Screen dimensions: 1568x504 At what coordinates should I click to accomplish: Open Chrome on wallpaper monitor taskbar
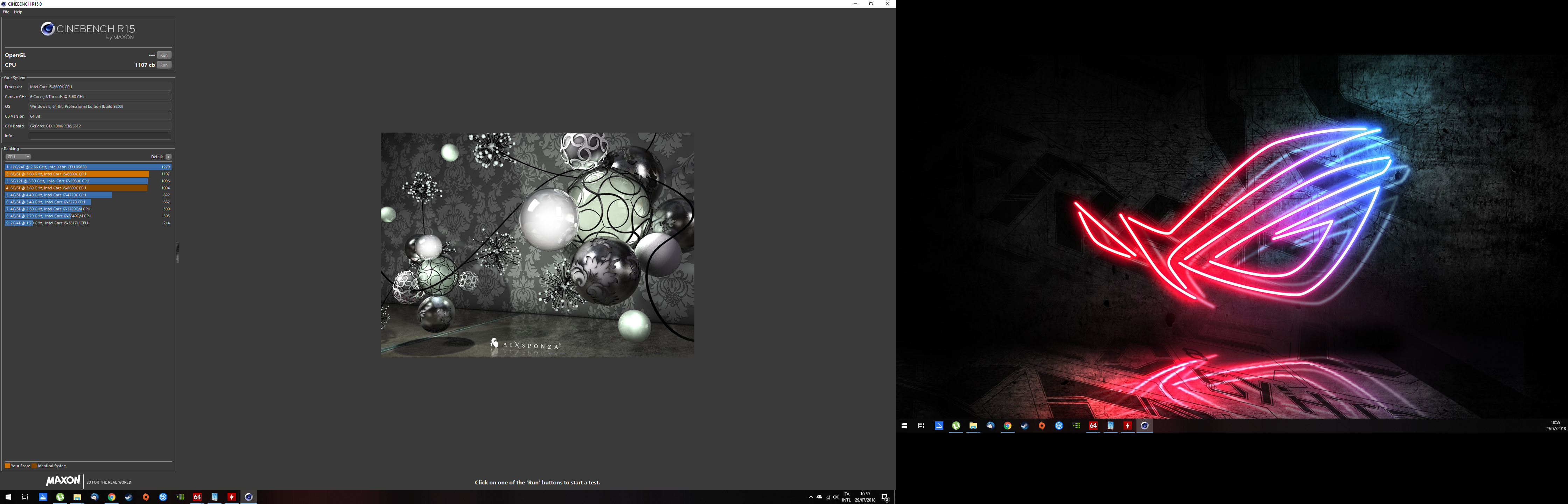[1007, 426]
